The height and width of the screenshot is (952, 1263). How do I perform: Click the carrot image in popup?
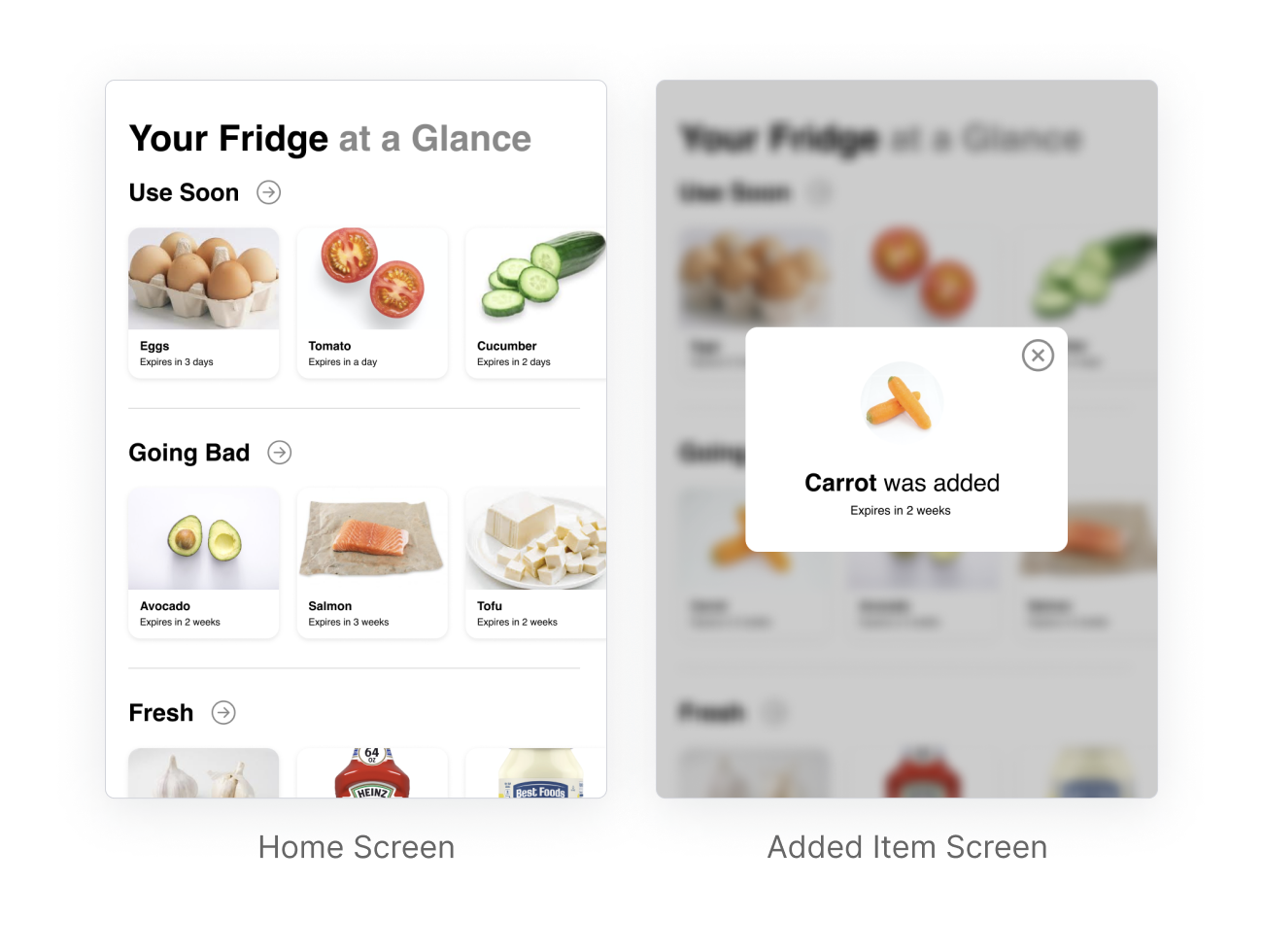click(x=901, y=403)
